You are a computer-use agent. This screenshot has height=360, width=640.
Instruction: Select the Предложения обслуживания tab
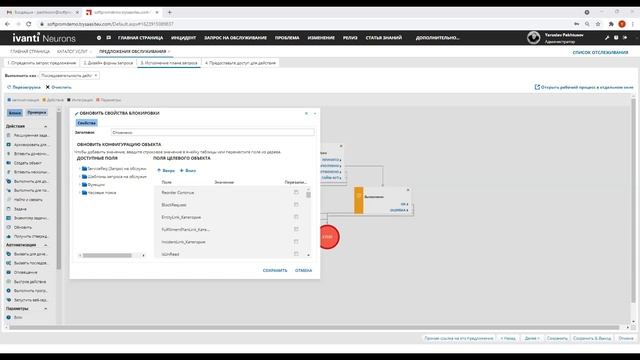[133, 51]
